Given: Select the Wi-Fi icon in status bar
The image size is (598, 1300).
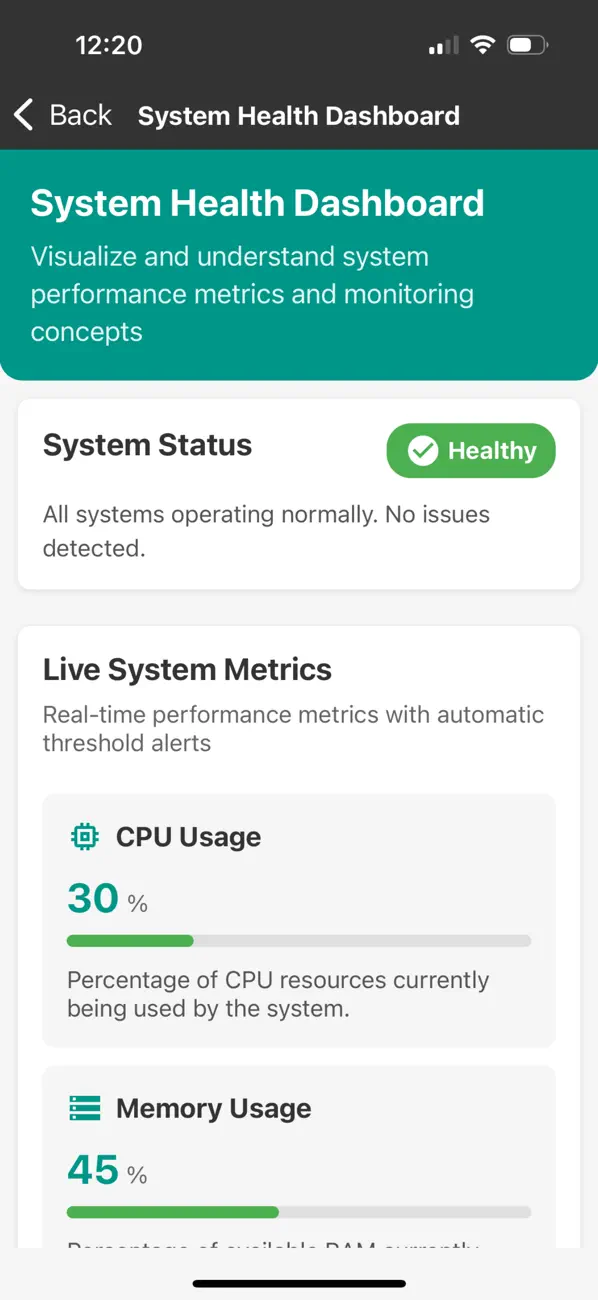Looking at the screenshot, I should coord(481,43).
